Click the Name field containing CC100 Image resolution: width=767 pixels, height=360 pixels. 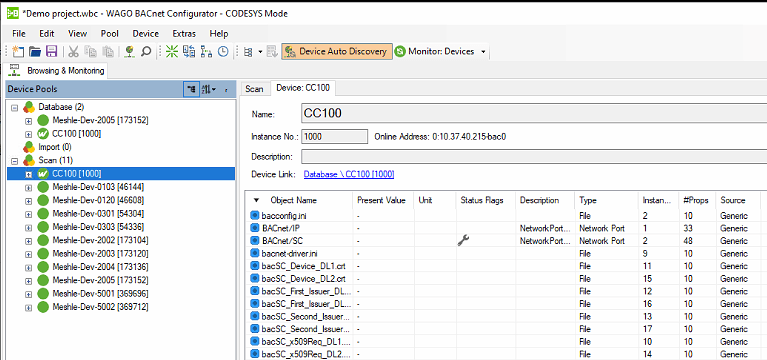pyautogui.click(x=534, y=113)
